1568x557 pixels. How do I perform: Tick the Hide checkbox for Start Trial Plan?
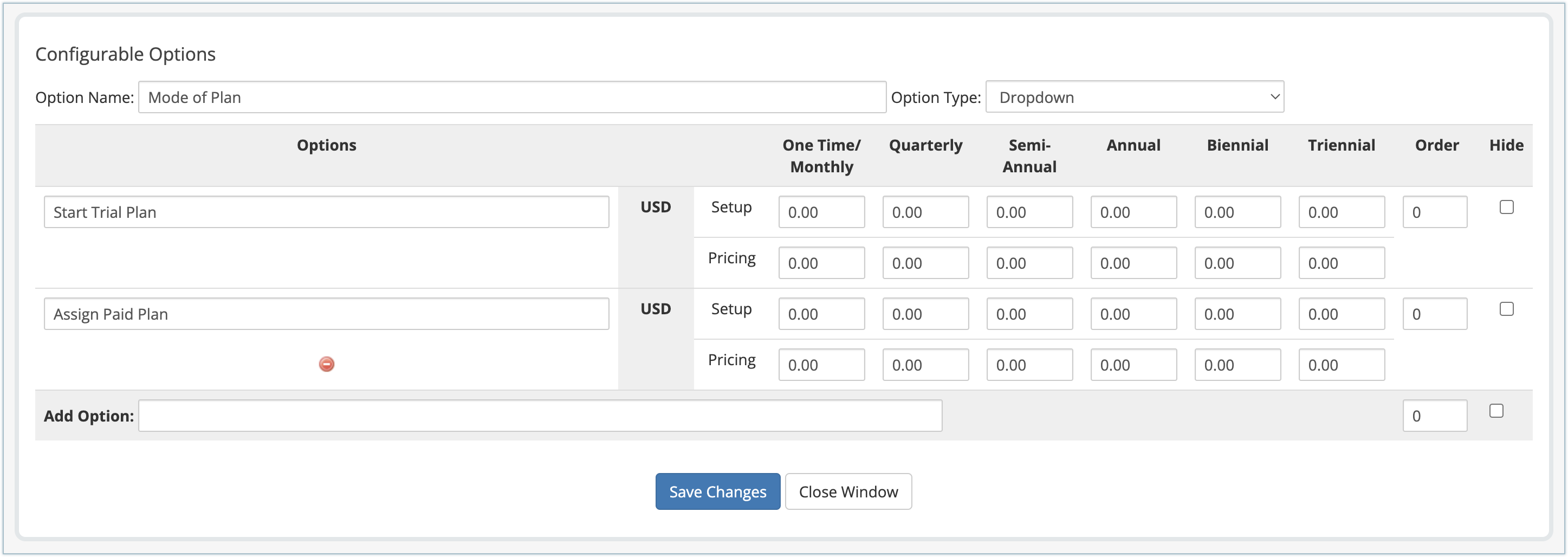[x=1506, y=207]
